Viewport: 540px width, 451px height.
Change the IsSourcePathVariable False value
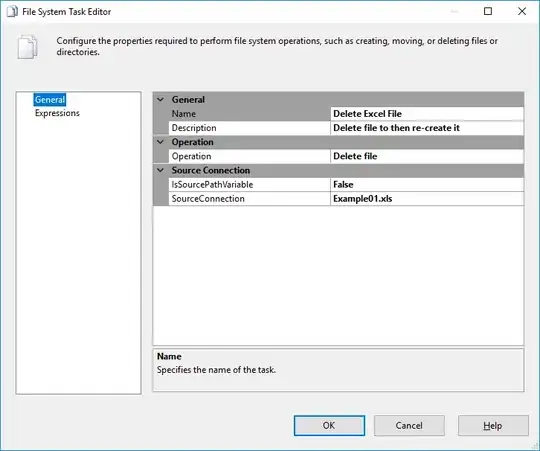coord(427,185)
